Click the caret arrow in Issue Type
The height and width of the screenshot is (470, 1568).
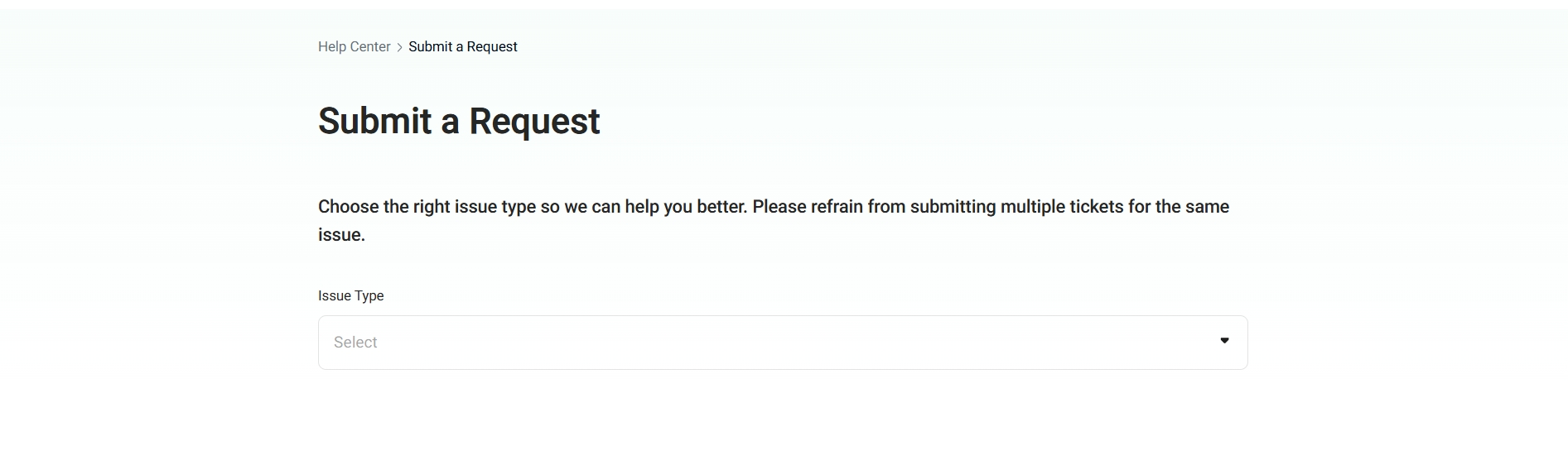coord(1224,341)
